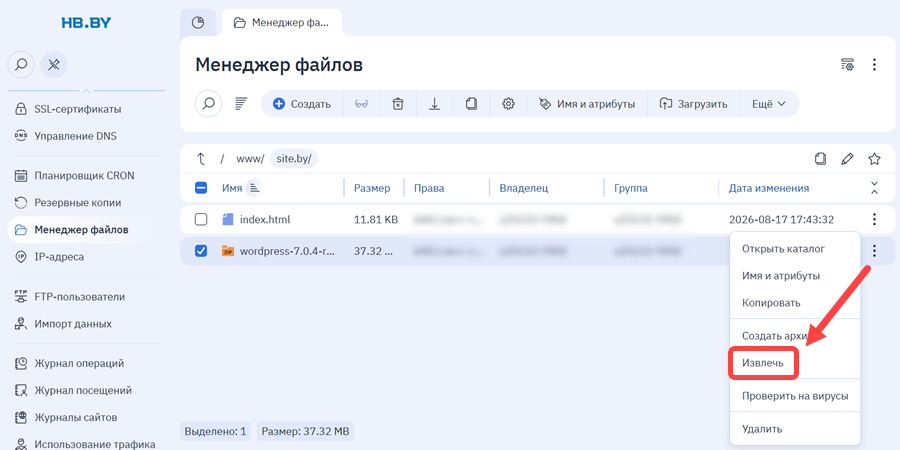This screenshot has width=900, height=450.
Task: Choose Имя и атрибуты from context menu
Action: coord(795,276)
